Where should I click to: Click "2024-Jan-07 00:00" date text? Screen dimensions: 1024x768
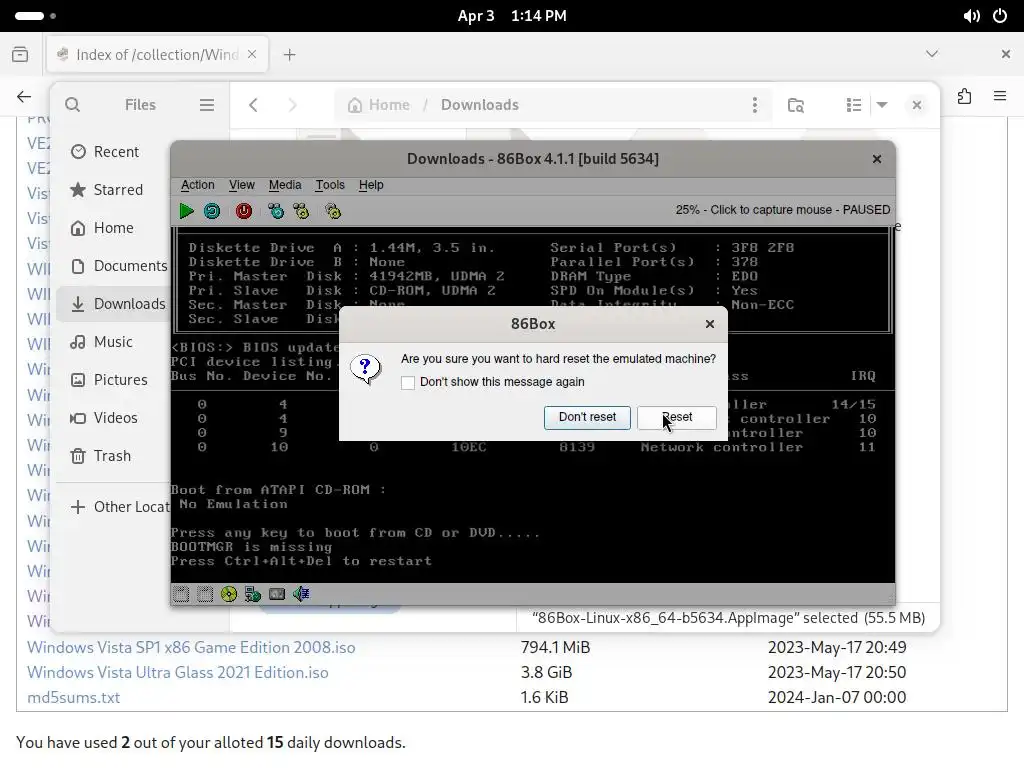837,697
